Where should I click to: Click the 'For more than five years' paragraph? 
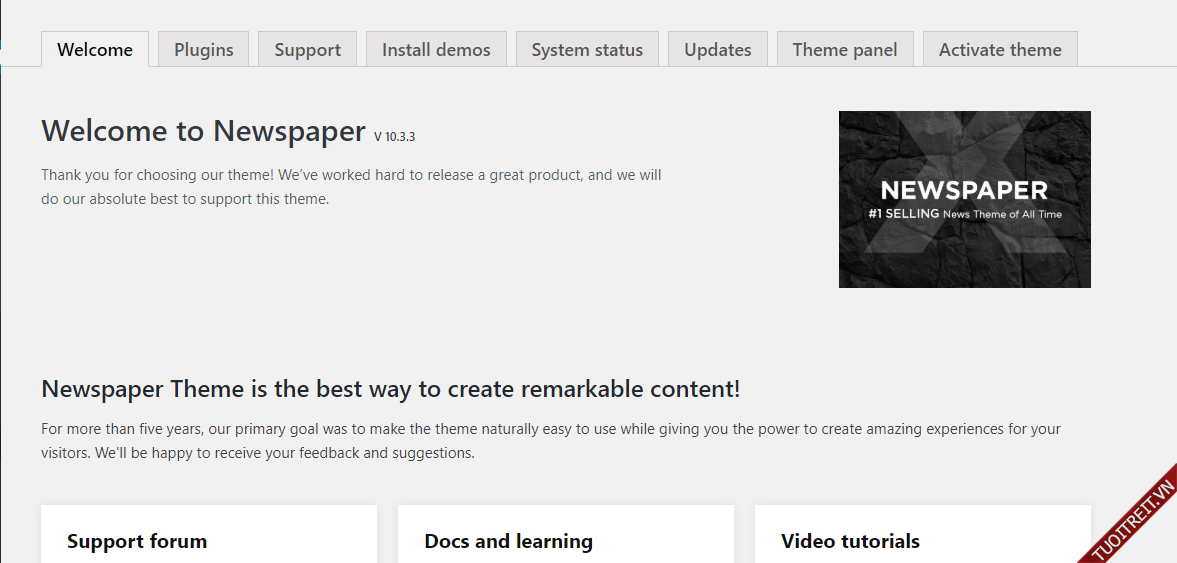[x=550, y=441]
